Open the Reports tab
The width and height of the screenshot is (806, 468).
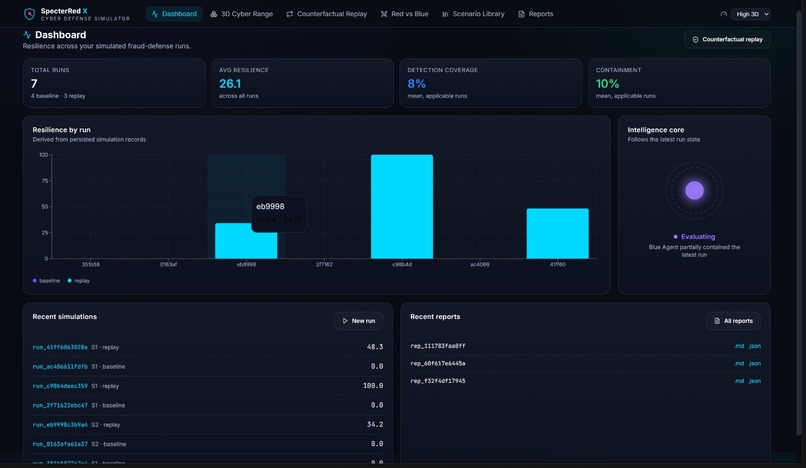pos(536,14)
